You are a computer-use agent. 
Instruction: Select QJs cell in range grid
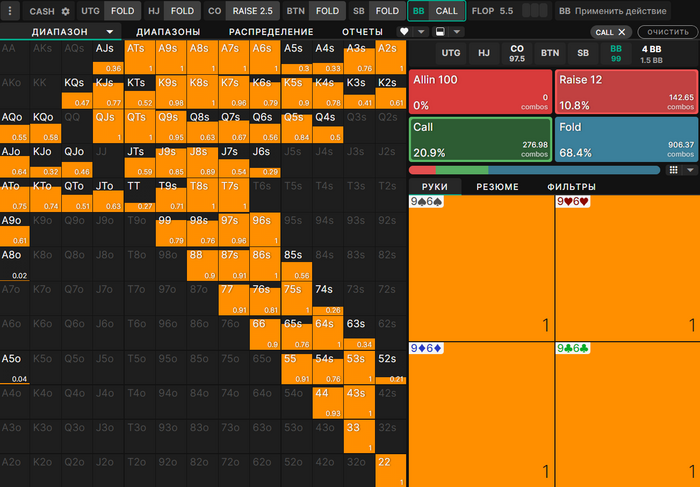[x=108, y=126]
